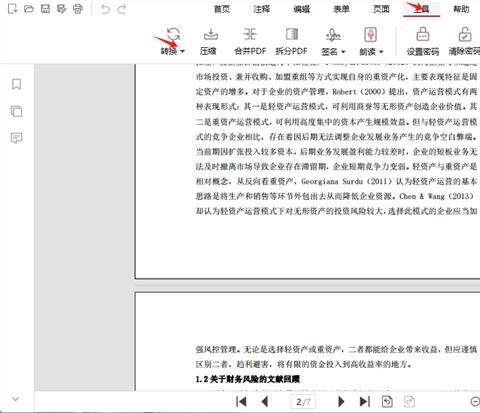Select the 工具 tab
The width and height of the screenshot is (480, 413).
[421, 9]
